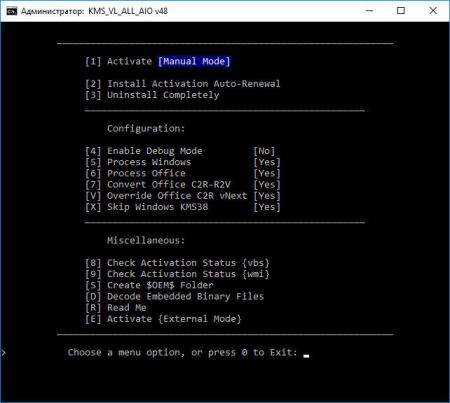Click [Yes] value beside Override Office vNext
This screenshot has height=403, width=450.
[x=267, y=196]
